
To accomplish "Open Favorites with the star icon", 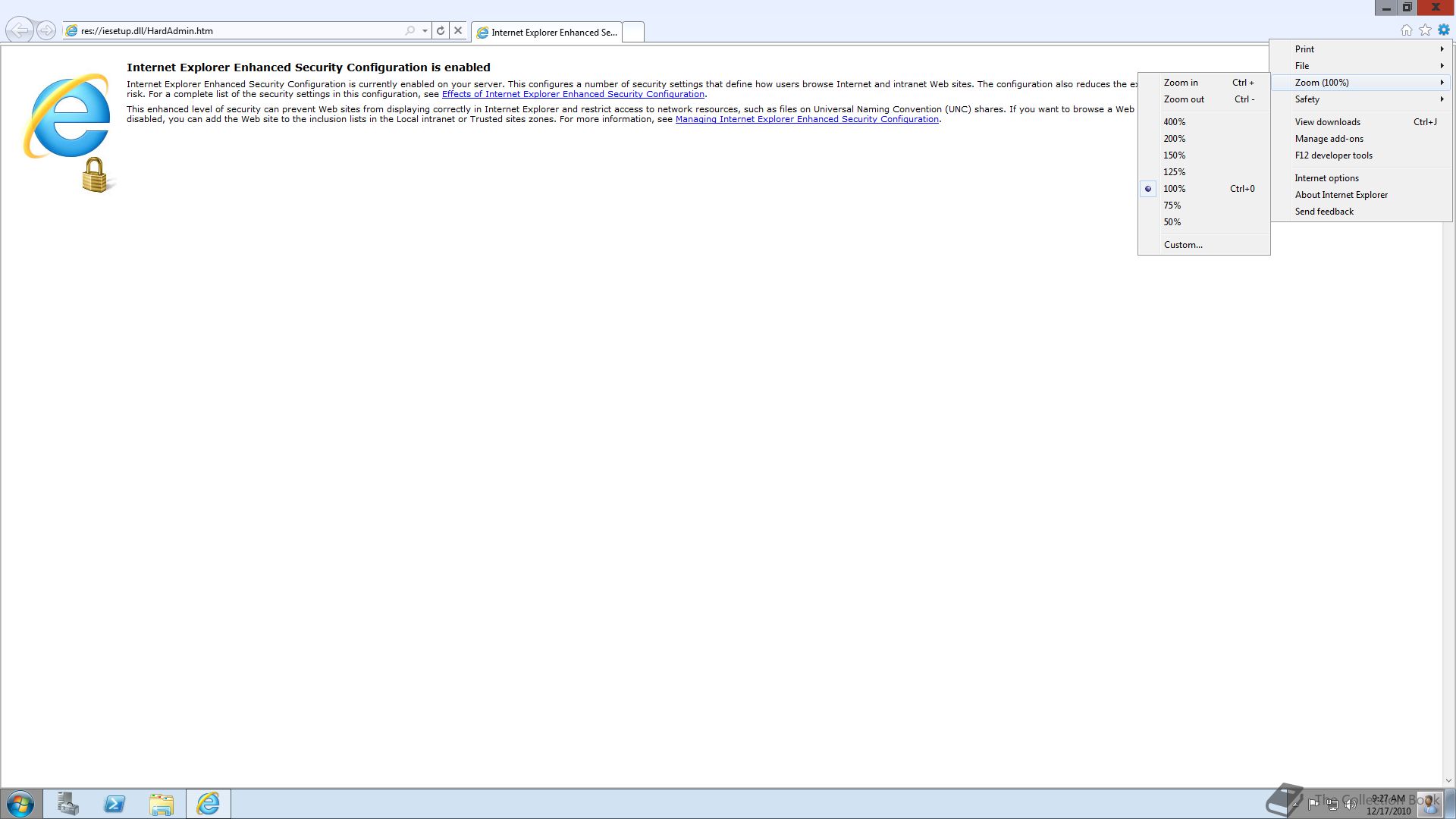I will [1426, 30].
